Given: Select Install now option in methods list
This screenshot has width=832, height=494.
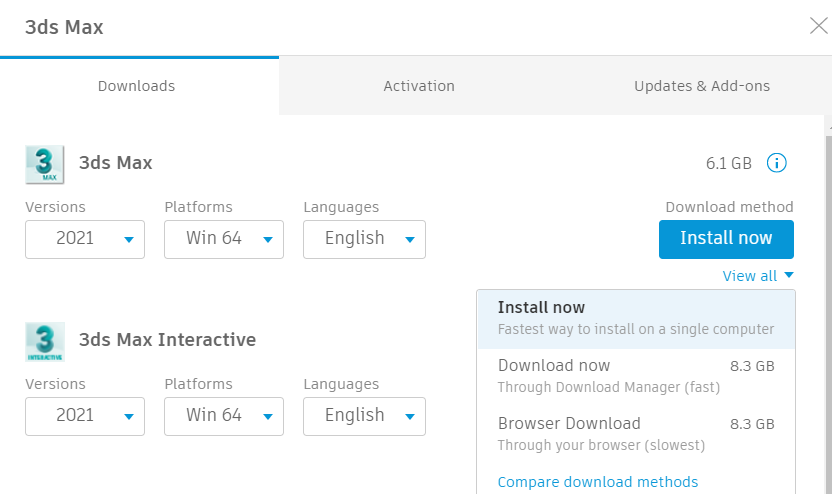Looking at the screenshot, I should (x=636, y=319).
